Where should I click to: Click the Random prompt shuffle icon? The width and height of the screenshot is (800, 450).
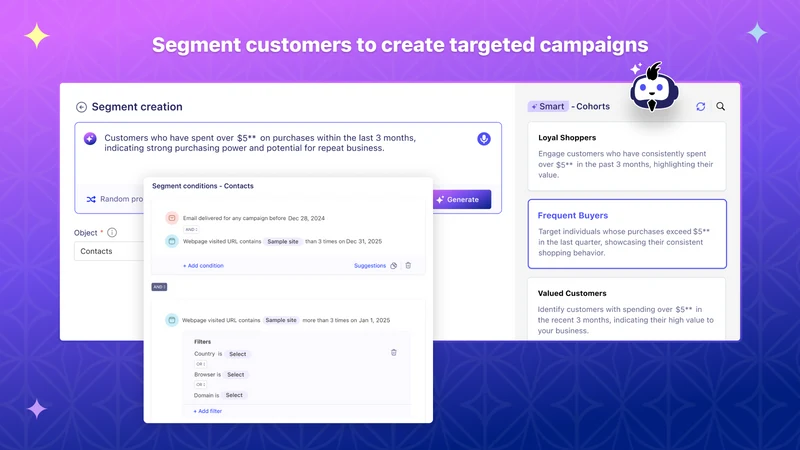pyautogui.click(x=91, y=199)
